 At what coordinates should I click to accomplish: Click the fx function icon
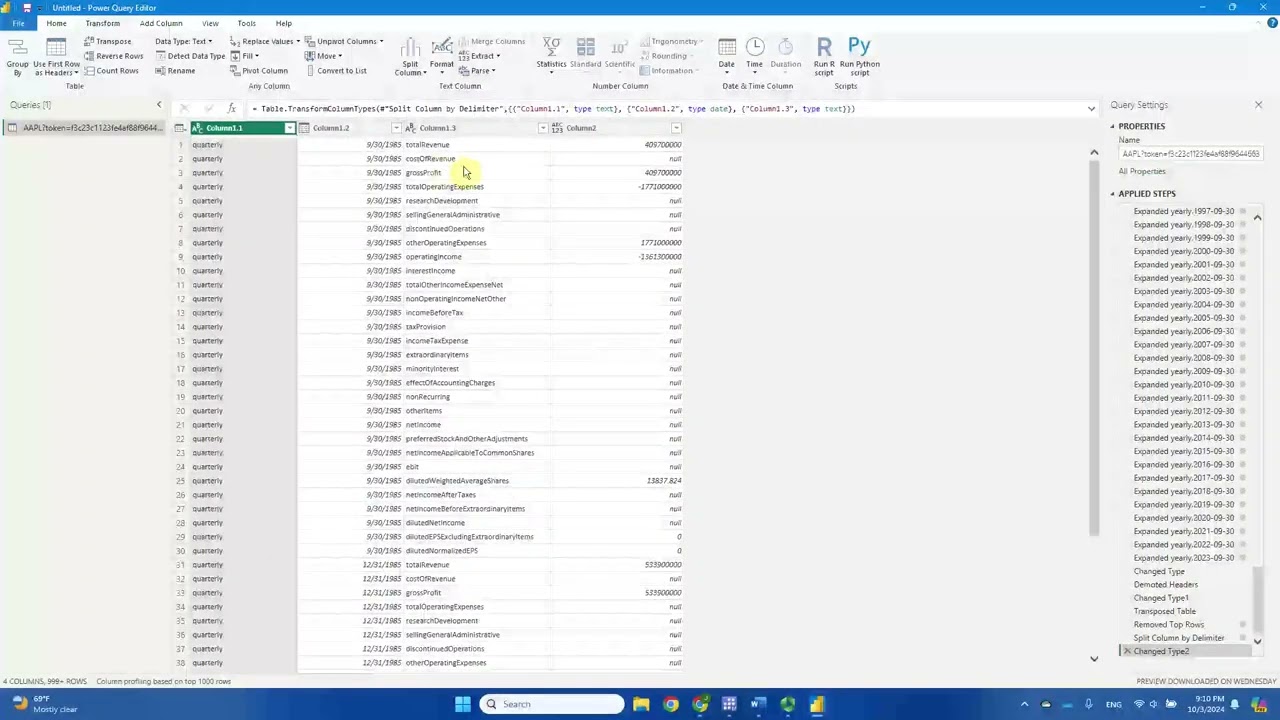pyautogui.click(x=232, y=108)
